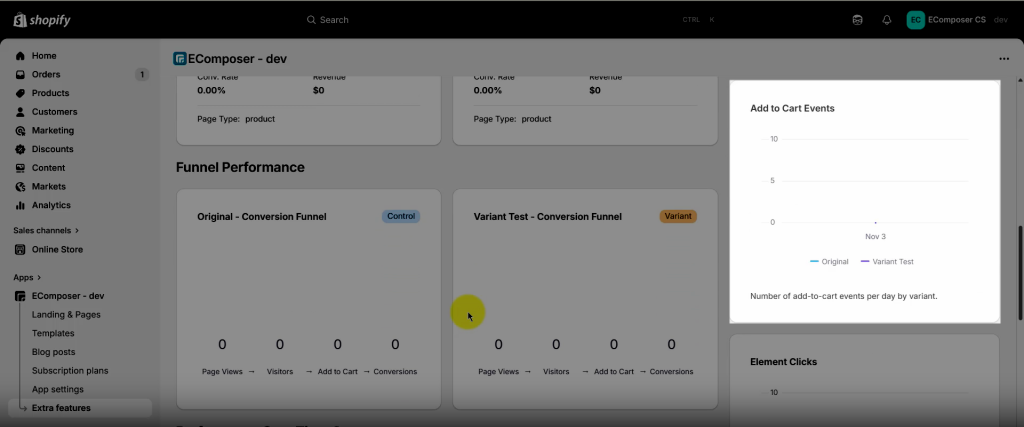Click the EComposer app logo in header
This screenshot has width=1024, height=427.
(x=180, y=58)
